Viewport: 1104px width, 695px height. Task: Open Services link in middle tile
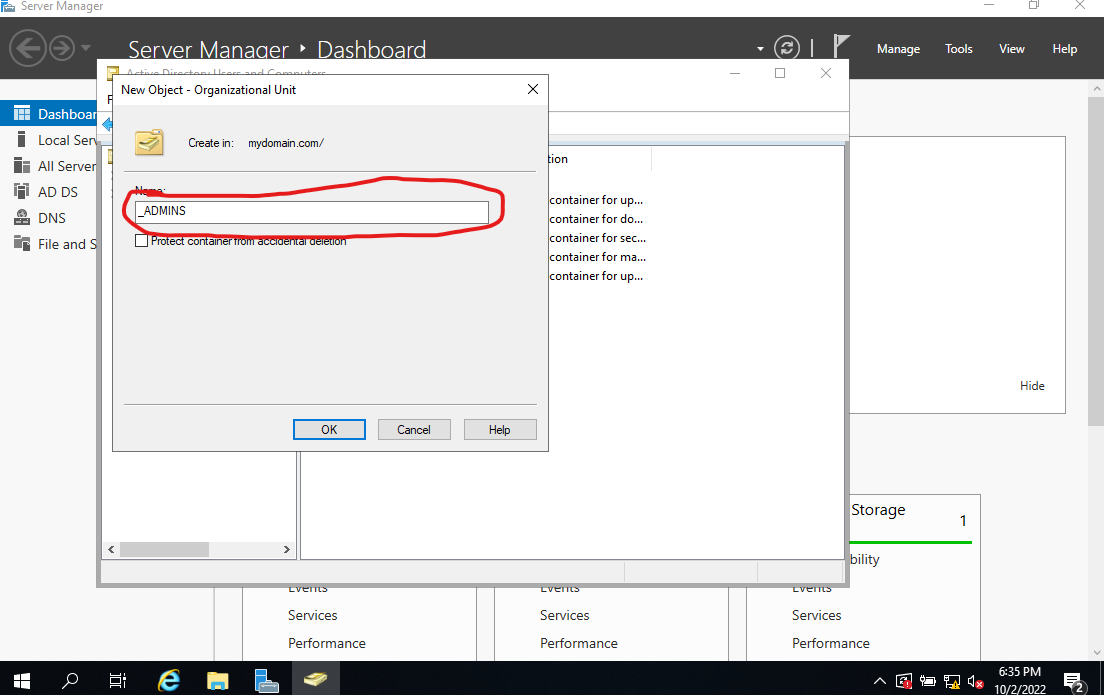(565, 615)
